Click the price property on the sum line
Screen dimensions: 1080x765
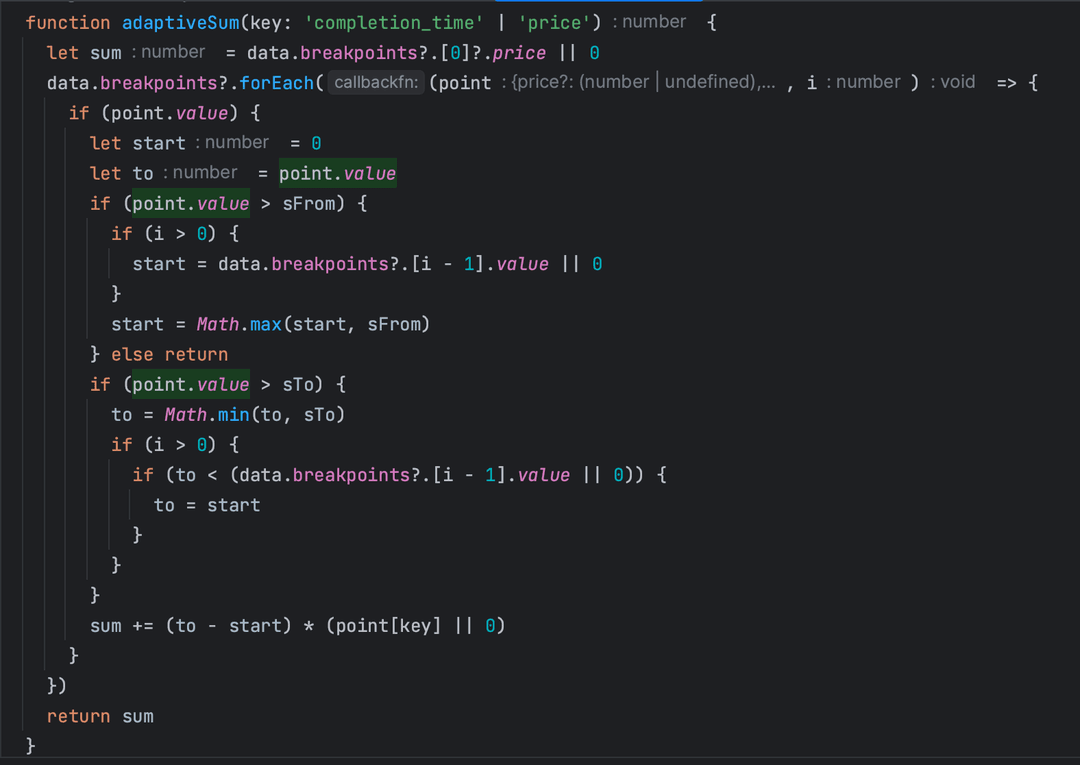click(x=520, y=53)
